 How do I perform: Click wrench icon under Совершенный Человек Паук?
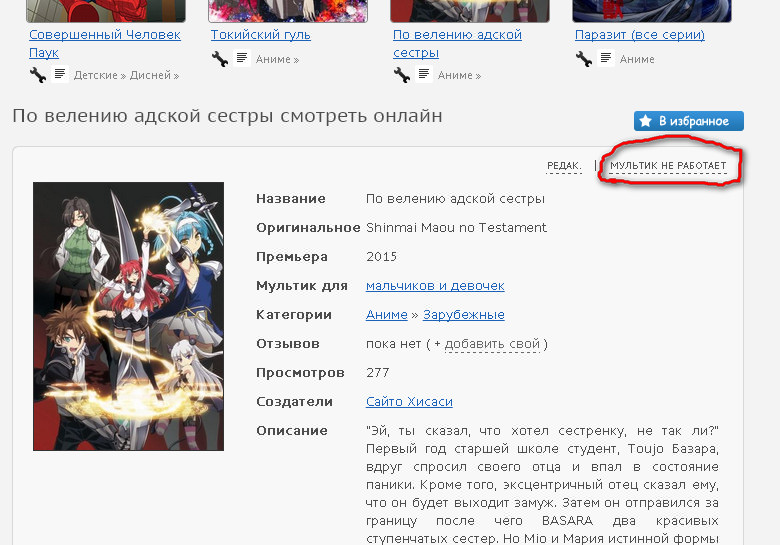click(x=38, y=75)
